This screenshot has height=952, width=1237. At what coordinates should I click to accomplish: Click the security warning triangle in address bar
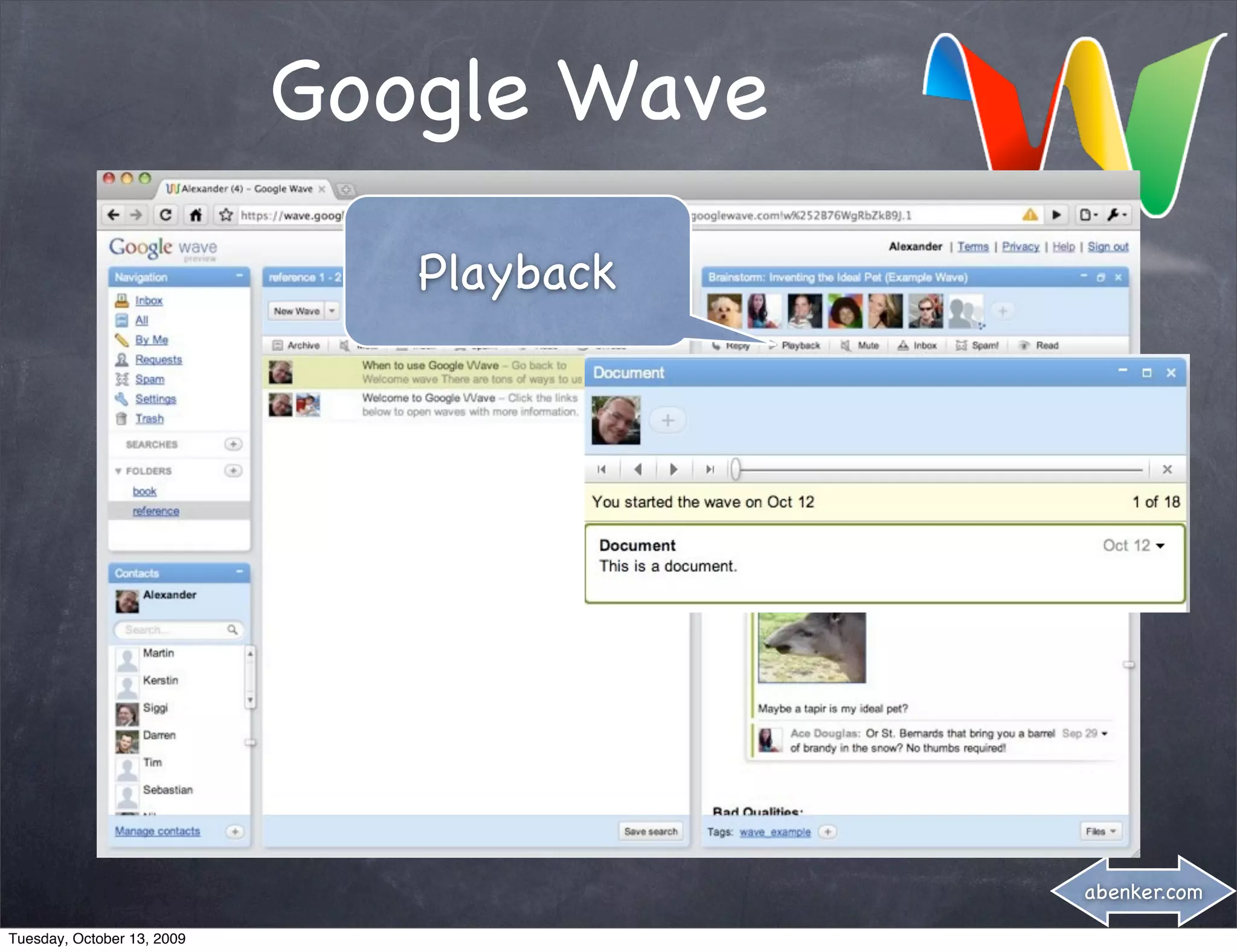[1030, 214]
